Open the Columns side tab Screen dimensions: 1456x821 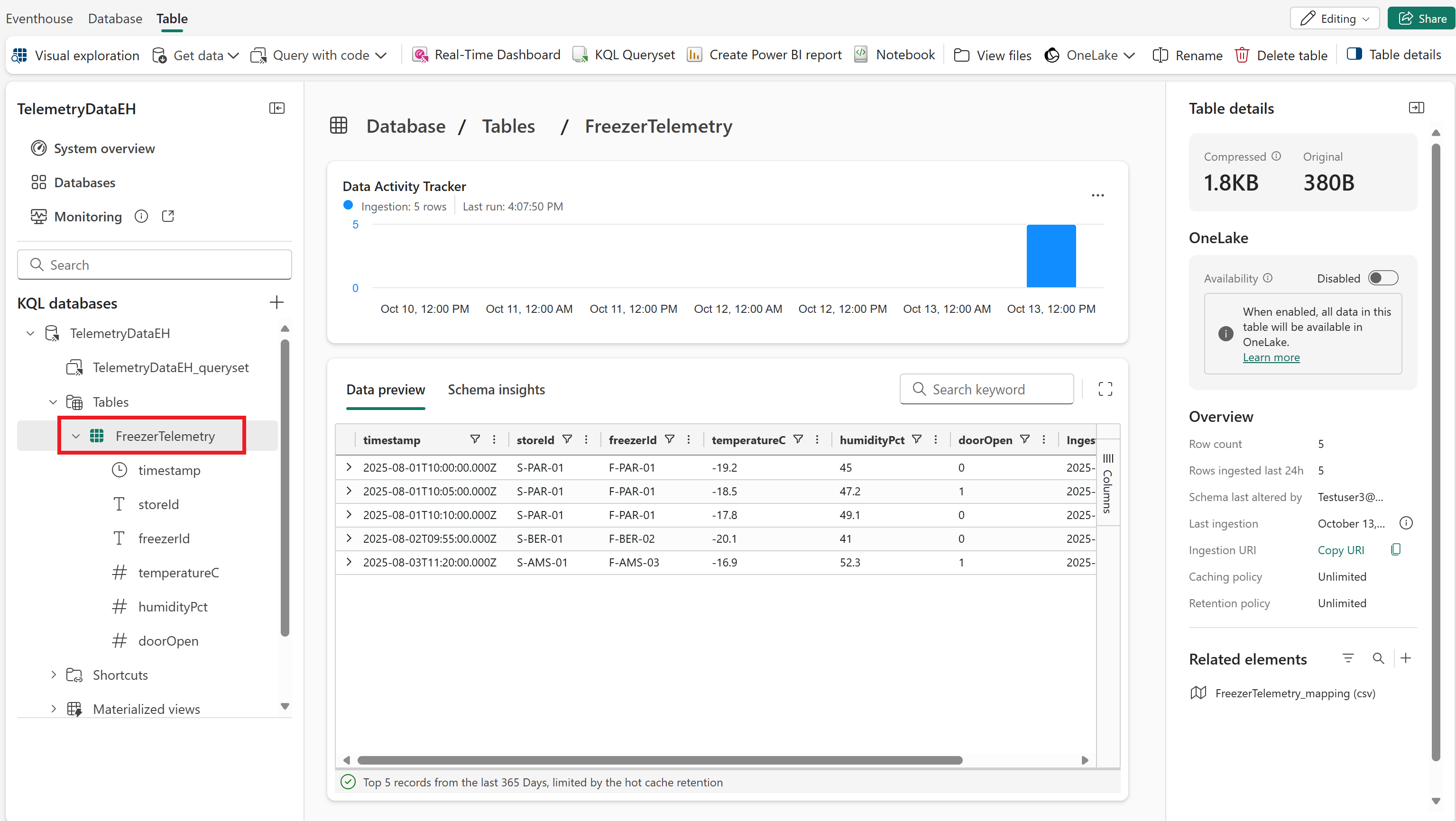pos(1107,482)
